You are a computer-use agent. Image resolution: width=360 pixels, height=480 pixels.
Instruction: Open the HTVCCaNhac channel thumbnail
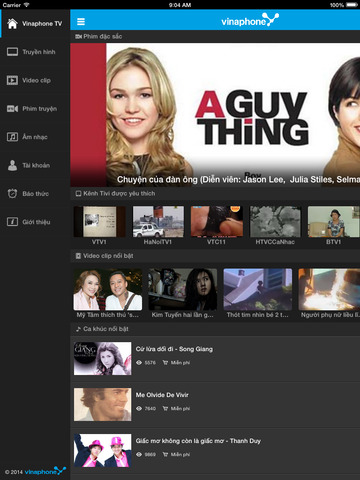click(275, 221)
